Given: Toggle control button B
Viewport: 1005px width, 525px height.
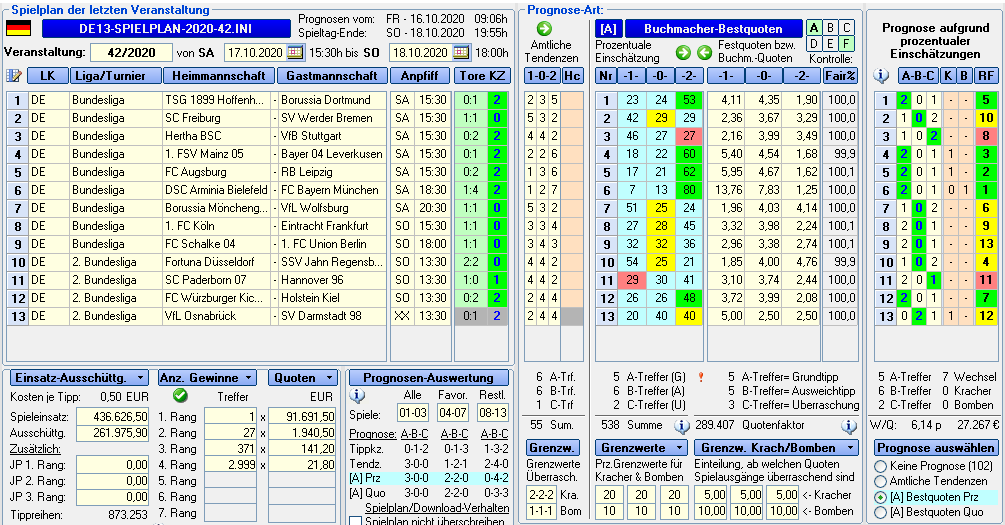Looking at the screenshot, I should 831,28.
